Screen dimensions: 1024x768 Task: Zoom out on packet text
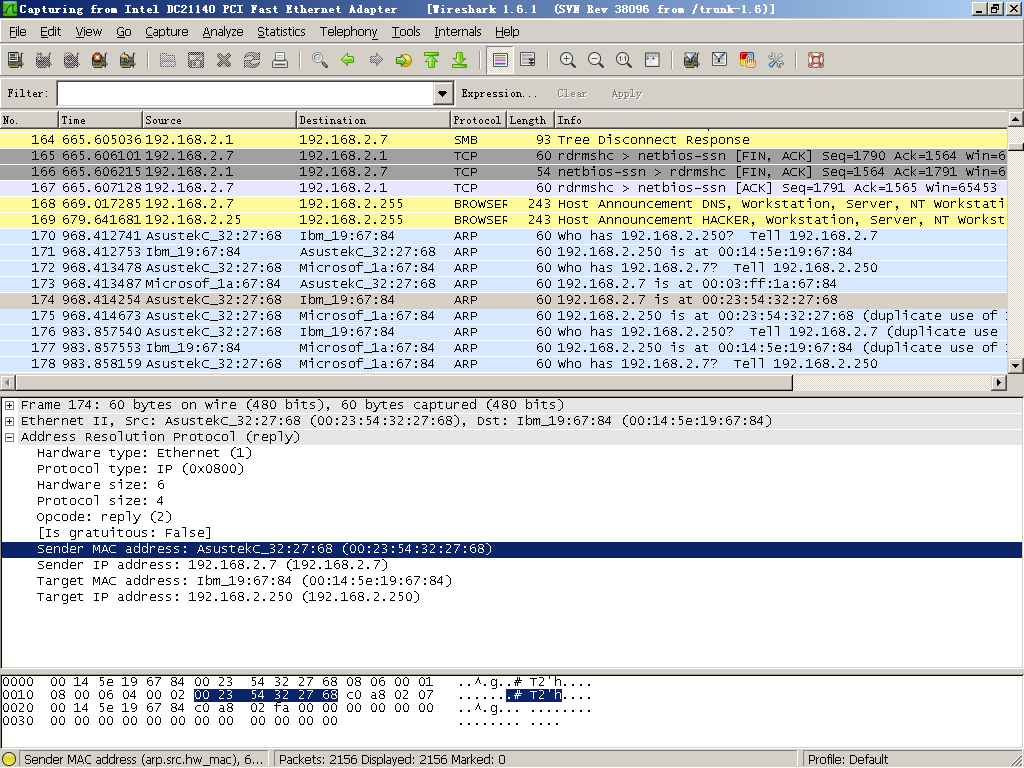596,61
